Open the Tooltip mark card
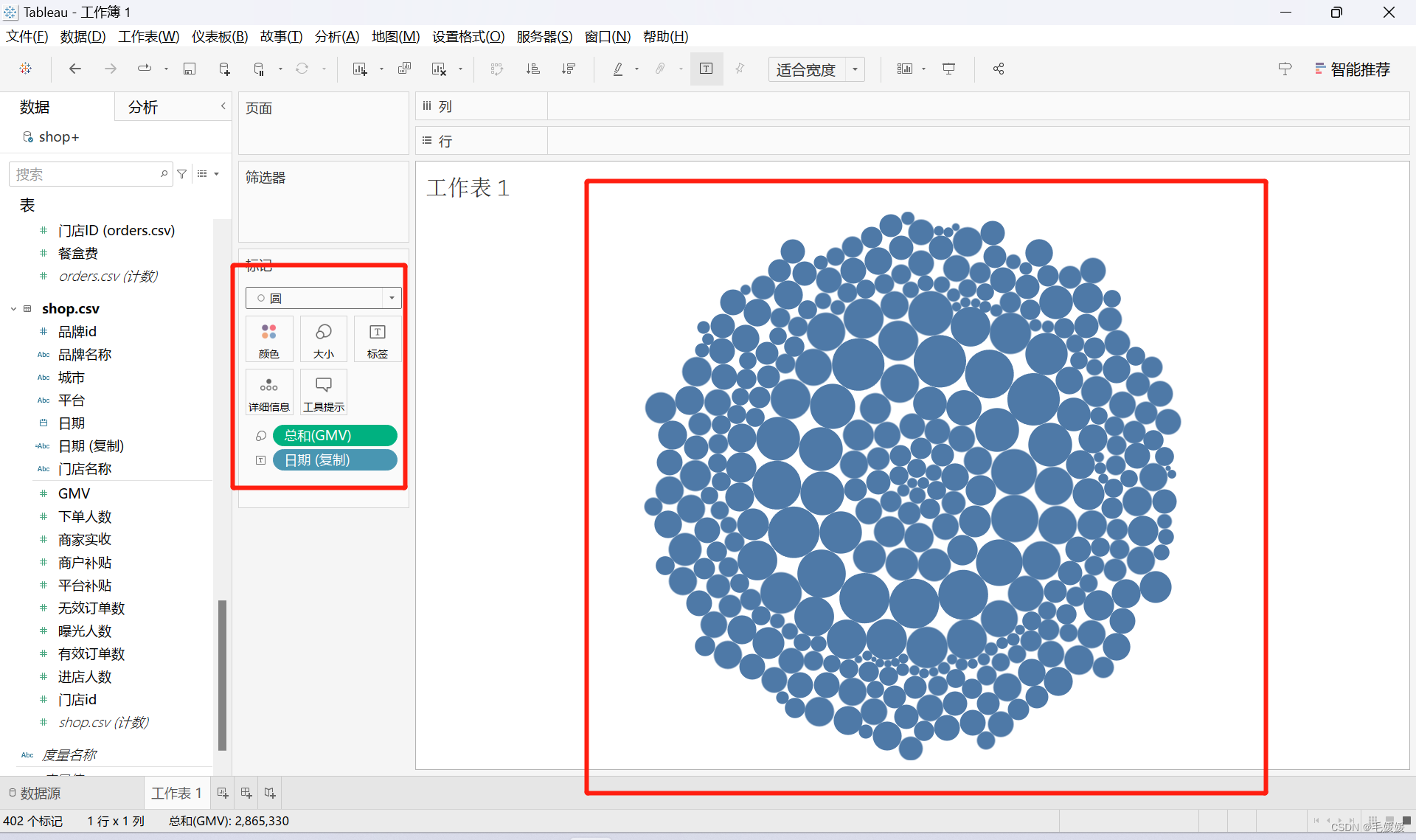 click(324, 392)
